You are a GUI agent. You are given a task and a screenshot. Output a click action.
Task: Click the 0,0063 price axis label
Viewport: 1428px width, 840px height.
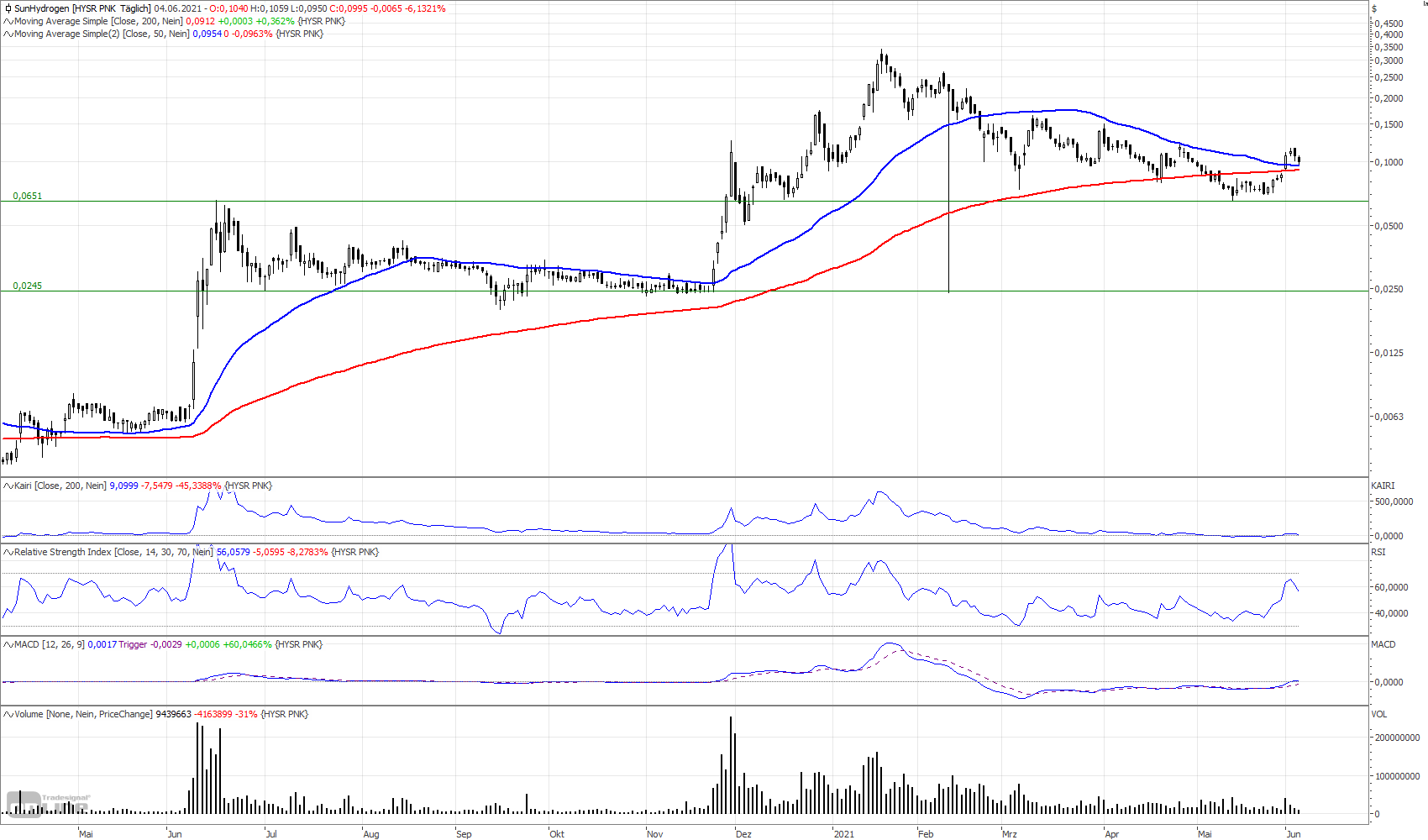pos(1389,417)
